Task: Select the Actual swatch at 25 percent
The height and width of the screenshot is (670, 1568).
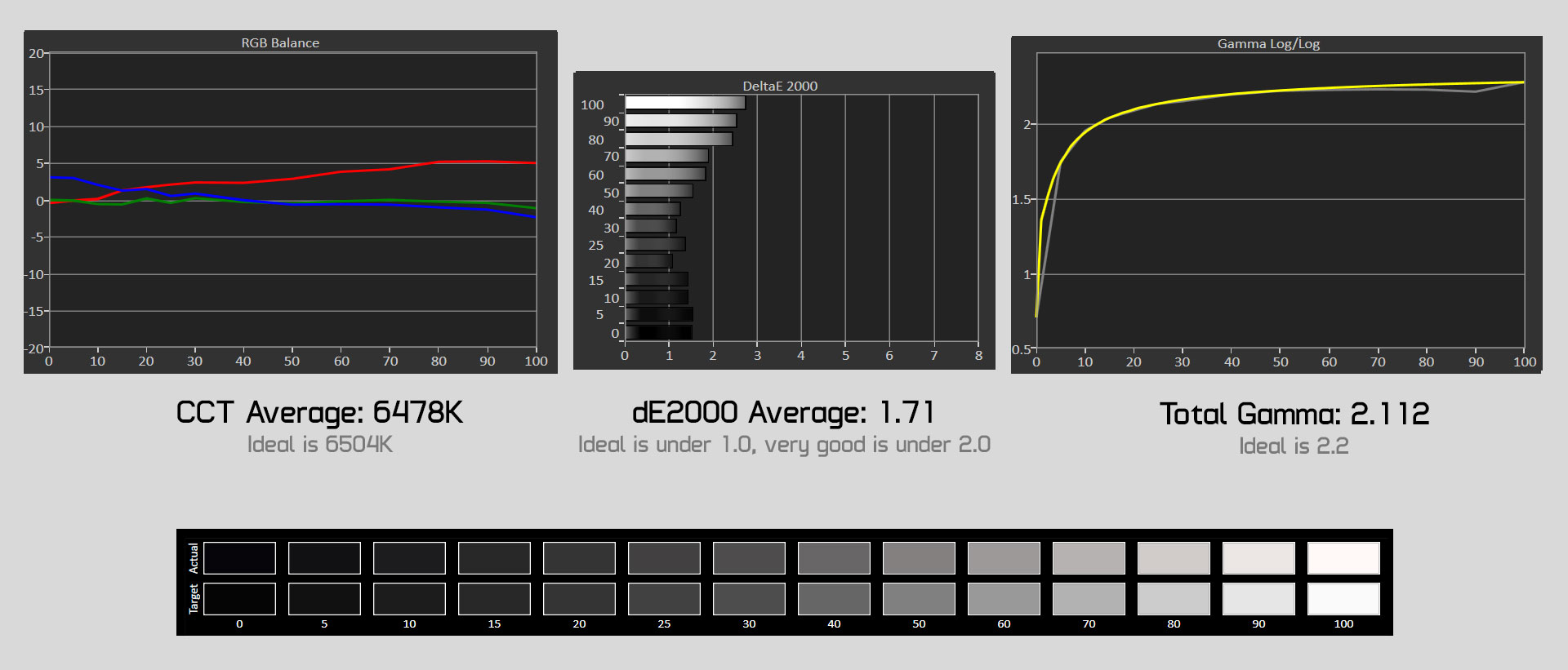Action: coord(664,558)
